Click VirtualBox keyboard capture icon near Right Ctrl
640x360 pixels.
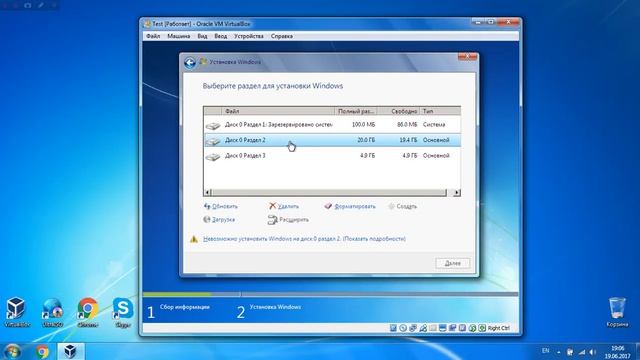pyautogui.click(x=482, y=328)
